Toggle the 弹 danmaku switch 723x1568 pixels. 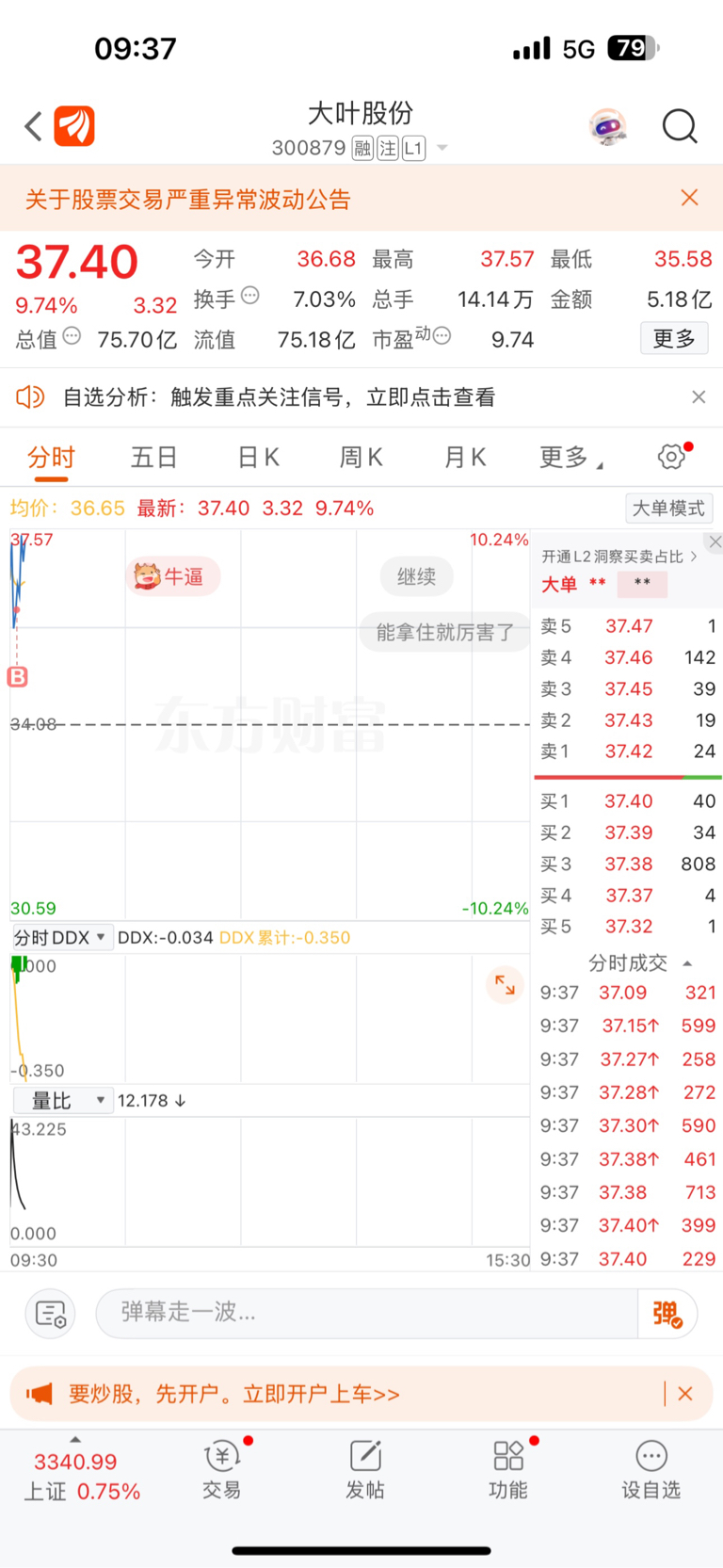pos(667,1313)
